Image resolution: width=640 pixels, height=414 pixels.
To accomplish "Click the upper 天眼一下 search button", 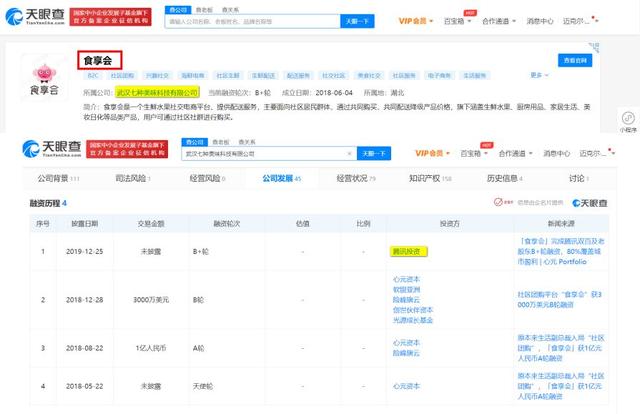I will [357, 21].
